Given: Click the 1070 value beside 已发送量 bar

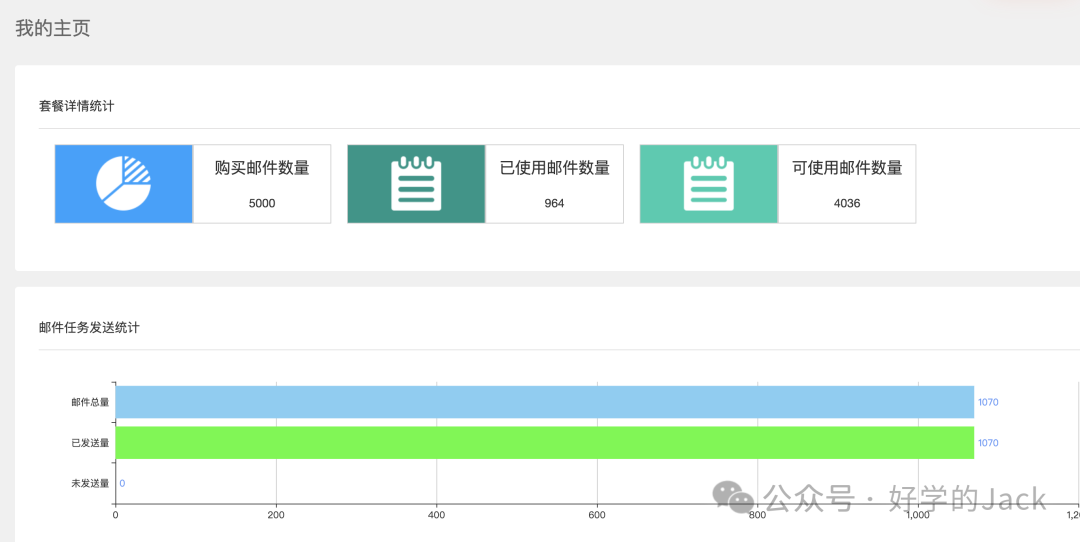Looking at the screenshot, I should (988, 443).
